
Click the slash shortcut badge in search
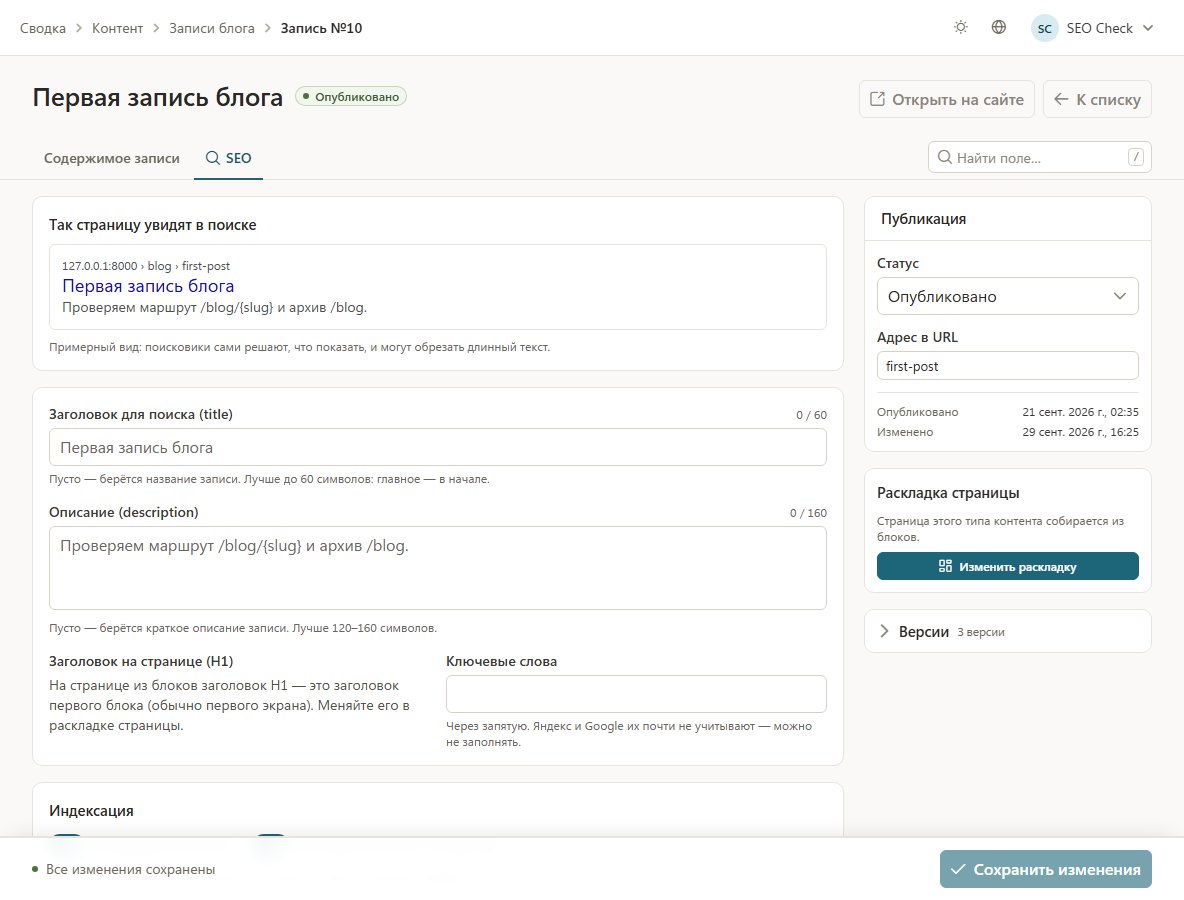pyautogui.click(x=1136, y=157)
